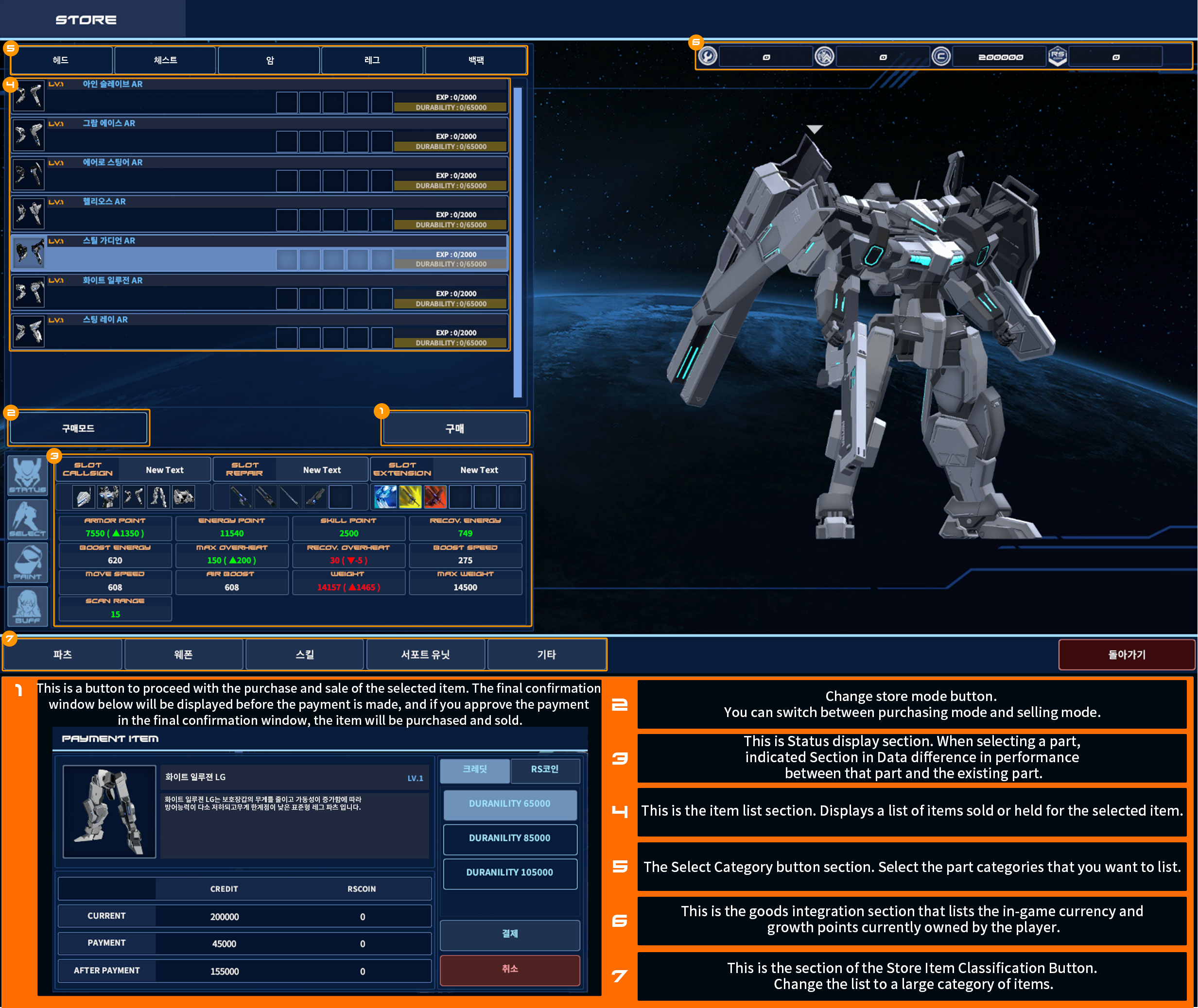Select the leg part slot icon
Image resolution: width=1198 pixels, height=1008 pixels.
pyautogui.click(x=158, y=497)
